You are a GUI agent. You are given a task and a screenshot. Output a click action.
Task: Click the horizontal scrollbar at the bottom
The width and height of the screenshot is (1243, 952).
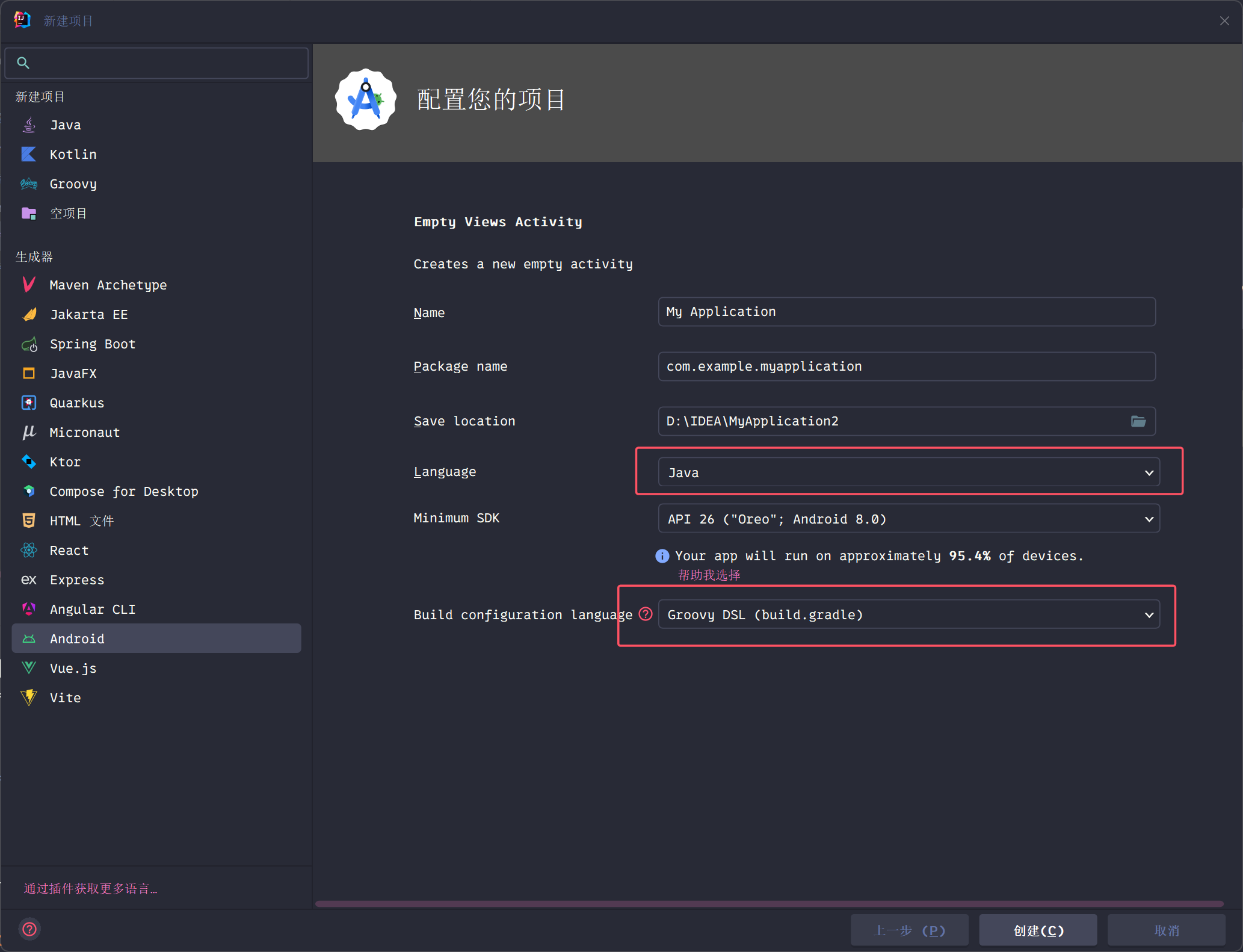click(x=769, y=903)
